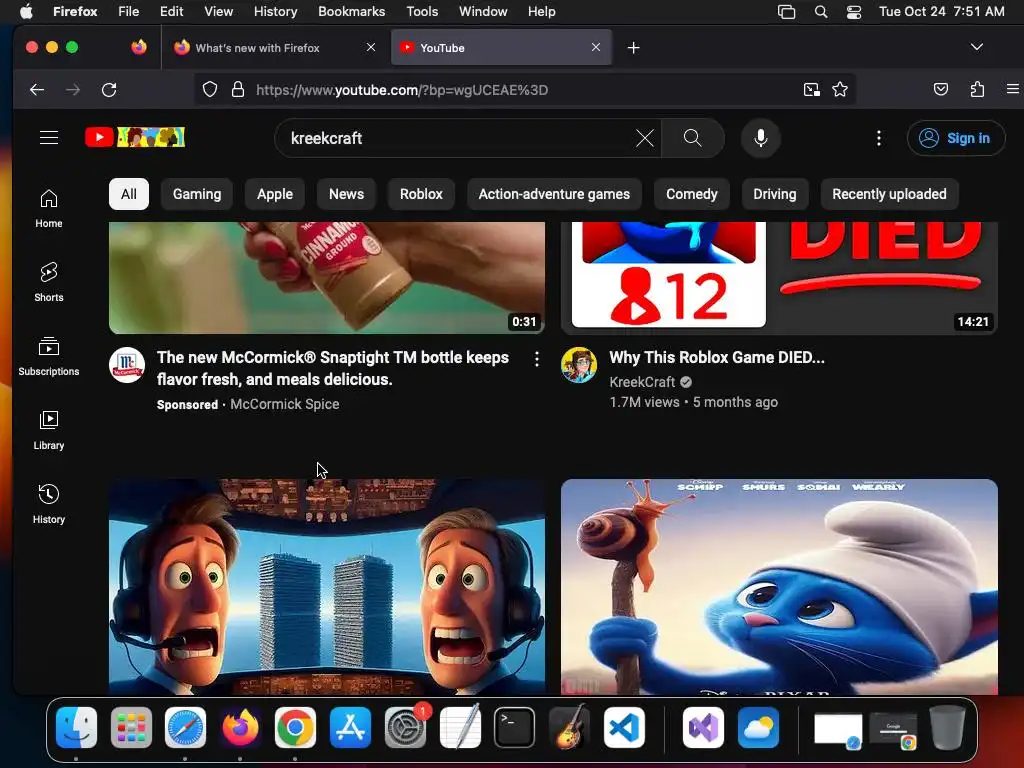1024x768 pixels.
Task: Launch Terminal from the Dock
Action: tap(515, 728)
